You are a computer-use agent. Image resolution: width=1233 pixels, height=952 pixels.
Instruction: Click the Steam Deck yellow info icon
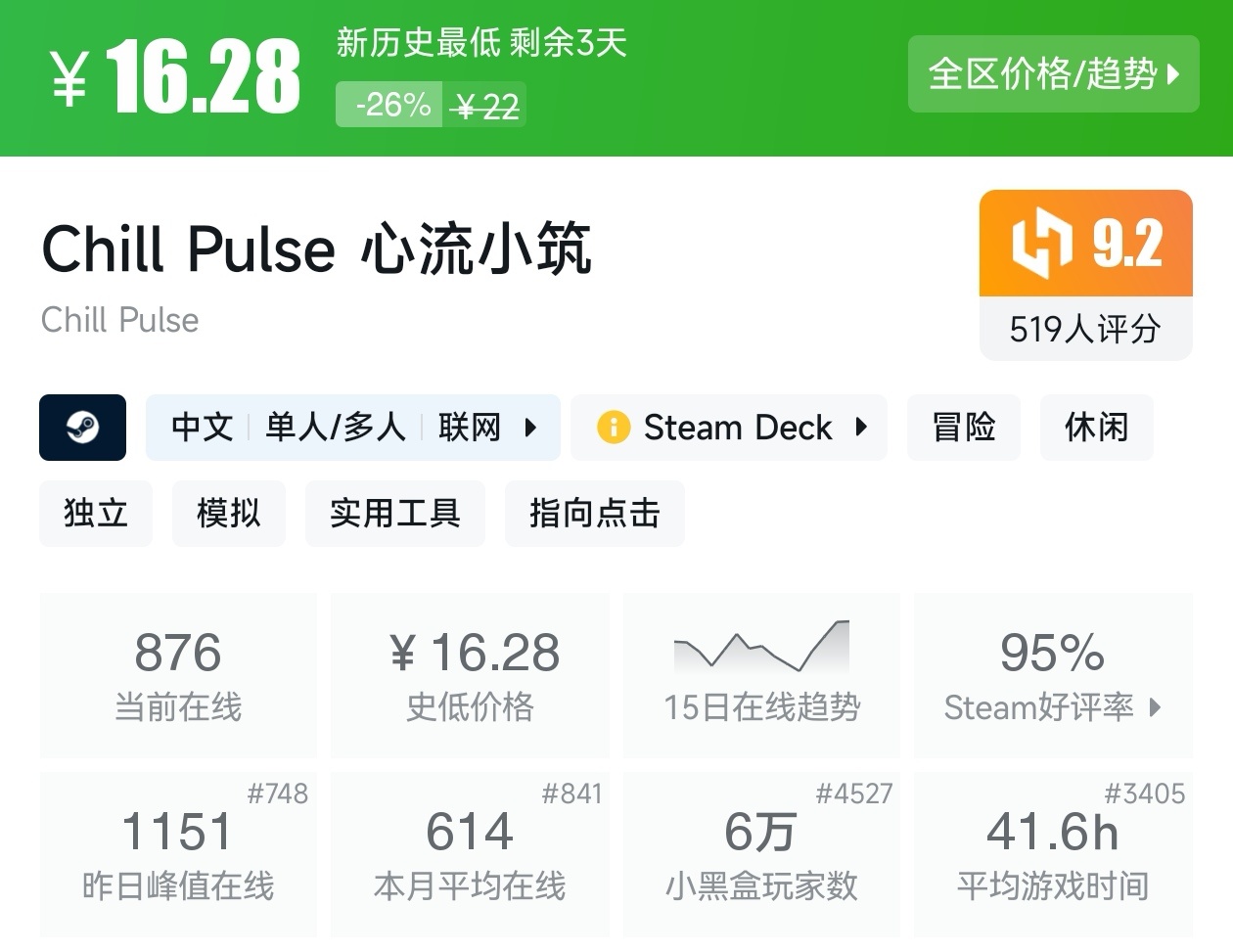coord(614,428)
